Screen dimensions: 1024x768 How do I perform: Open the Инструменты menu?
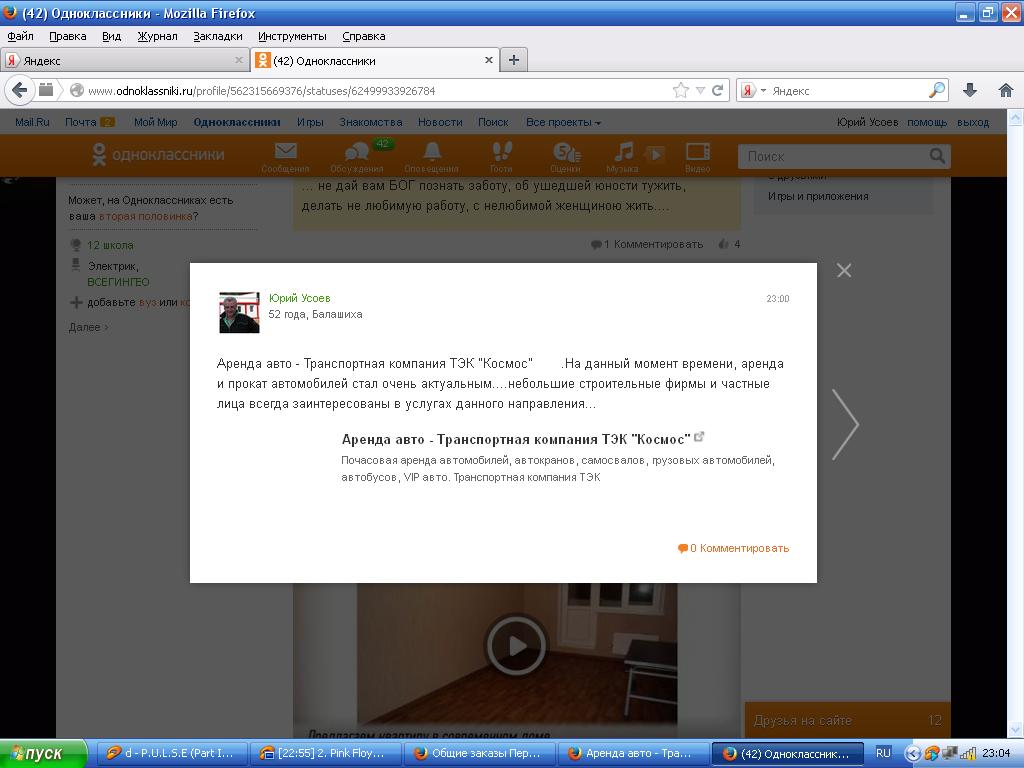(292, 36)
